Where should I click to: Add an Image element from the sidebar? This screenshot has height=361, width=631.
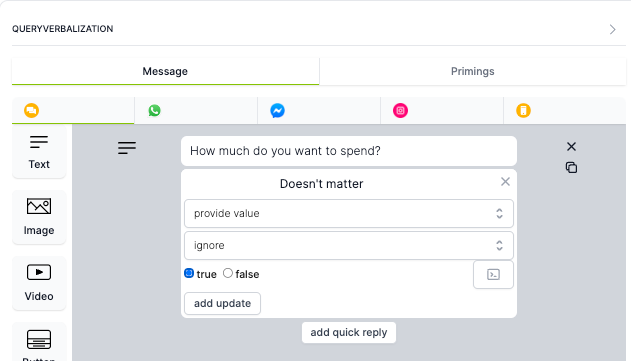point(39,217)
